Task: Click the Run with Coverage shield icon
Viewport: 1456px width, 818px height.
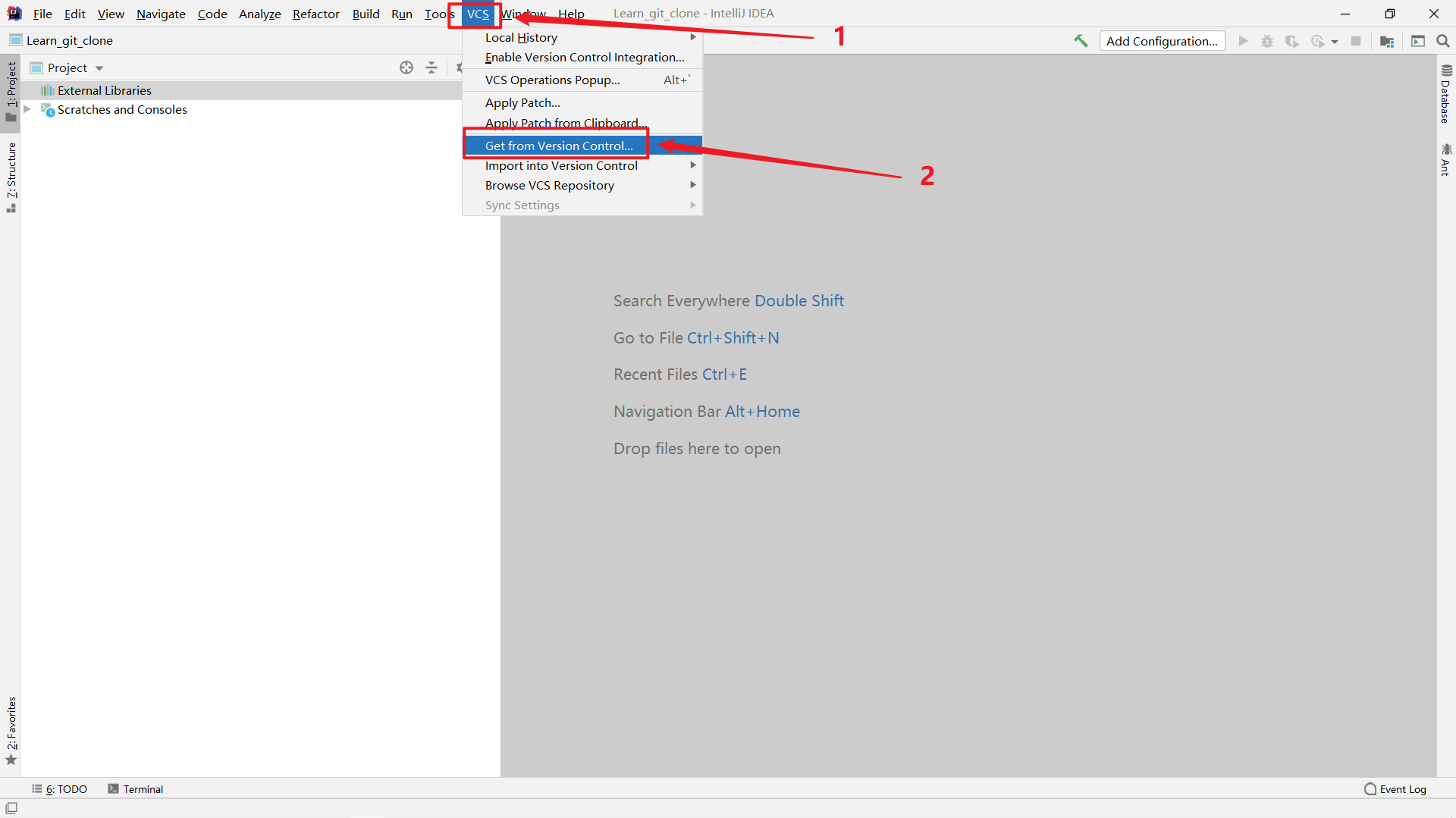Action: tap(1292, 41)
